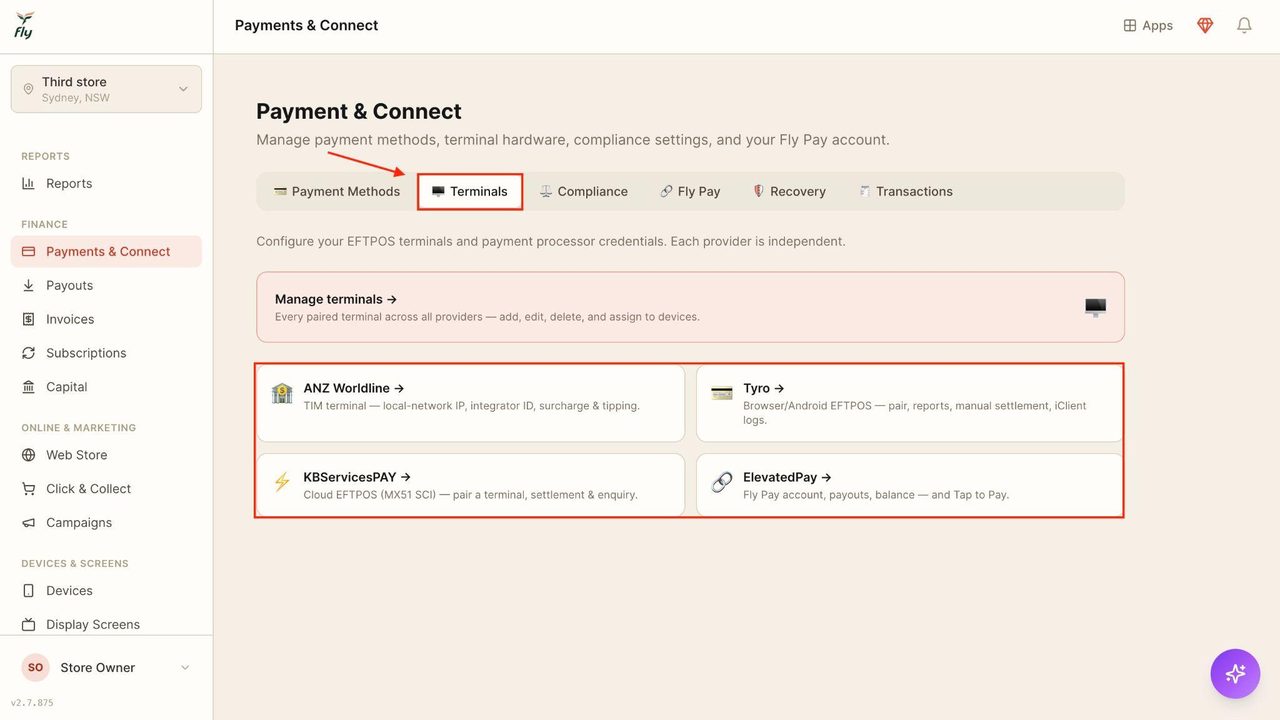Click the Payouts download arrow icon
Image resolution: width=1280 pixels, height=720 pixels.
[28, 286]
